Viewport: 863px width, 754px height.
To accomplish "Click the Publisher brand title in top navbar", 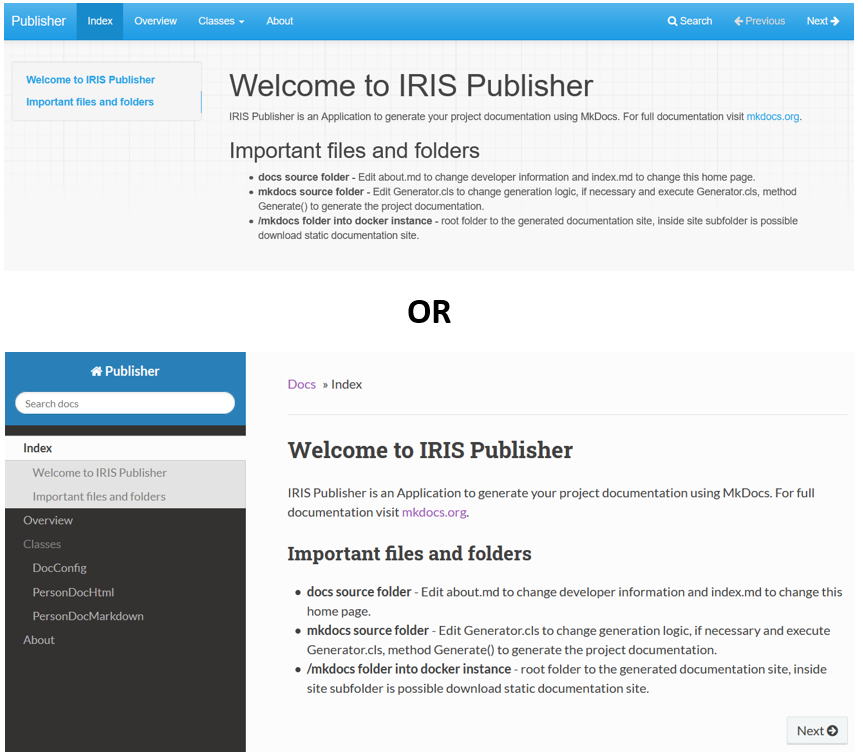I will [x=39, y=21].
